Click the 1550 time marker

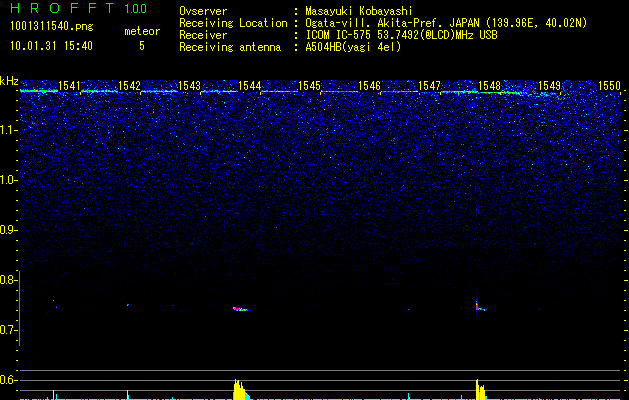609,85
